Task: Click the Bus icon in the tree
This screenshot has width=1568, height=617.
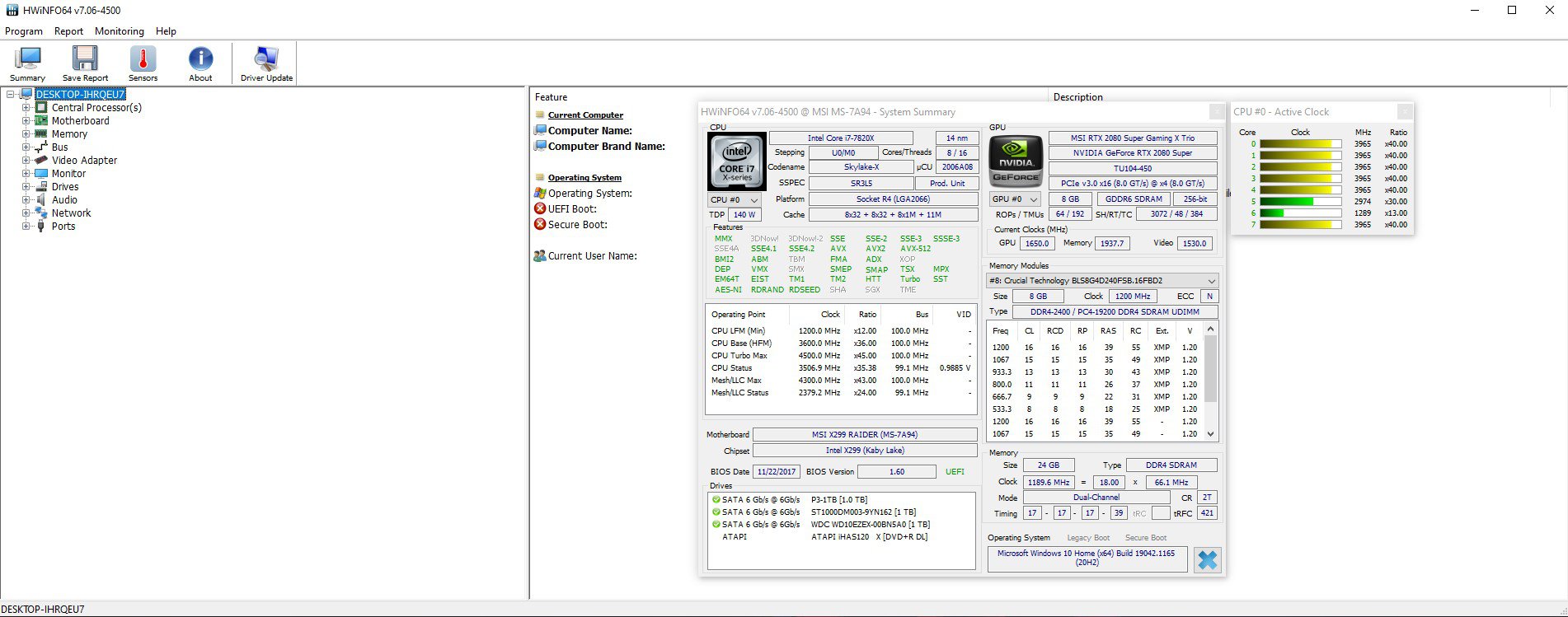Action: (x=41, y=147)
